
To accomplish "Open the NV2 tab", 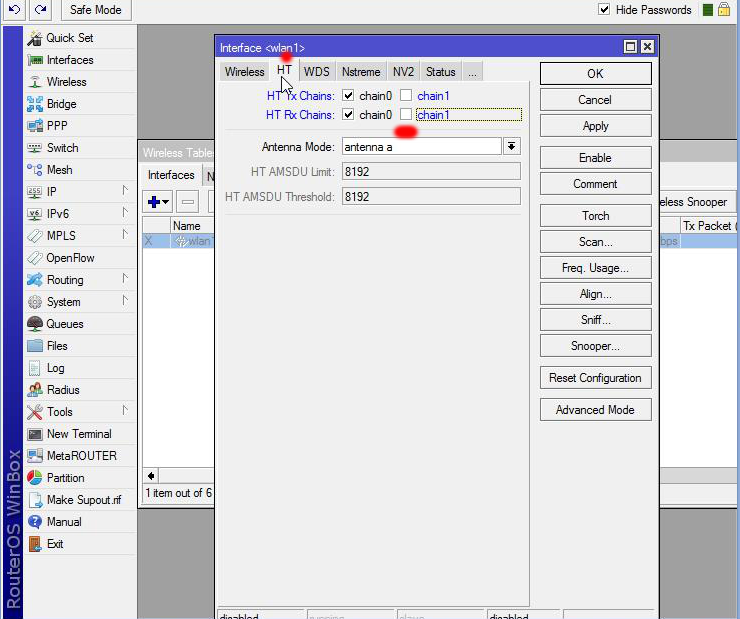I will [x=404, y=72].
